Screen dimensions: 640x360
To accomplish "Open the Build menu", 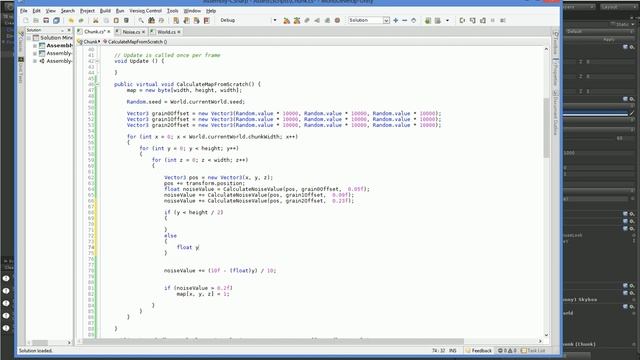I will (x=105, y=11).
